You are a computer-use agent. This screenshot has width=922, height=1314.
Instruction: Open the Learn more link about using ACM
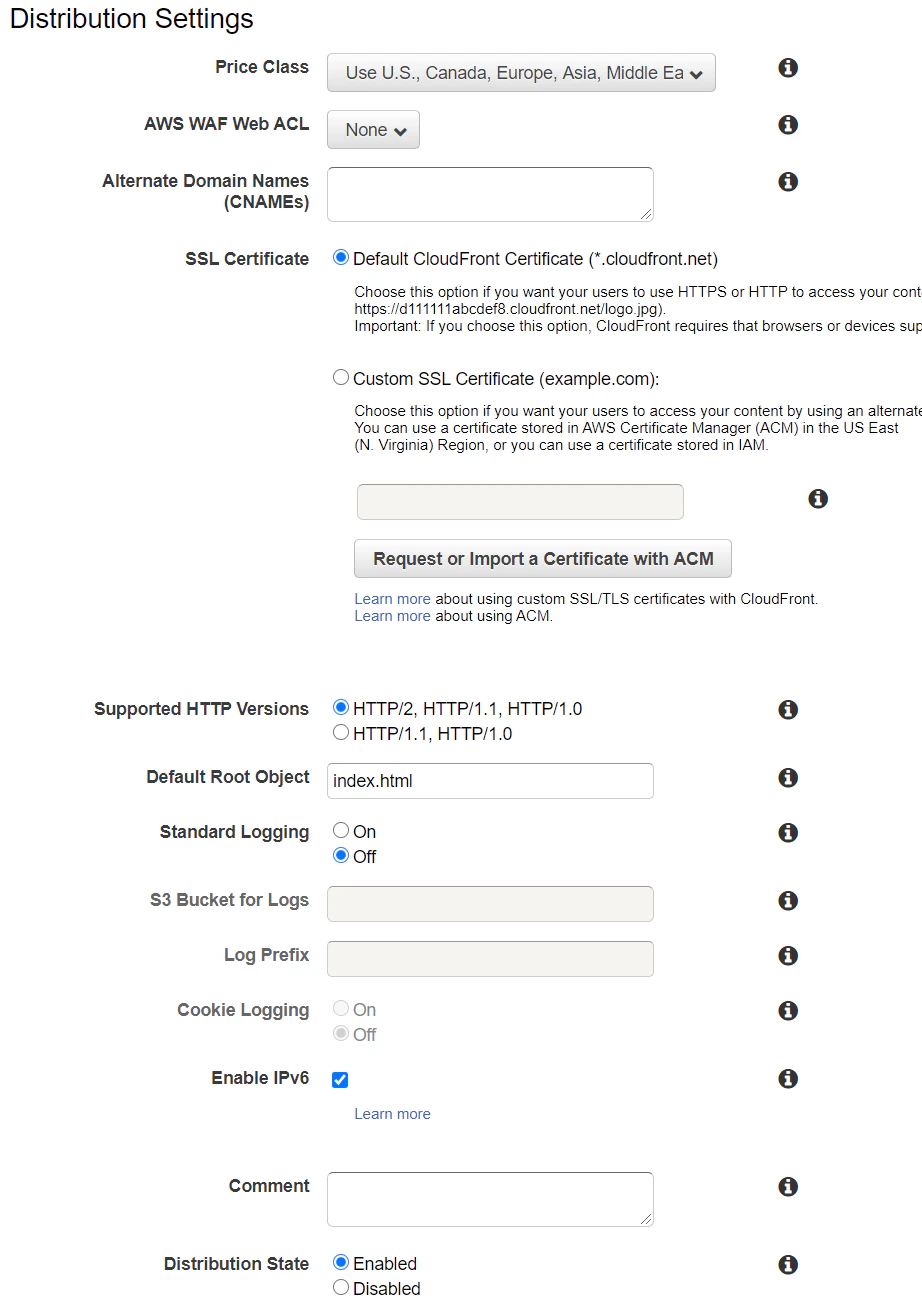[392, 616]
